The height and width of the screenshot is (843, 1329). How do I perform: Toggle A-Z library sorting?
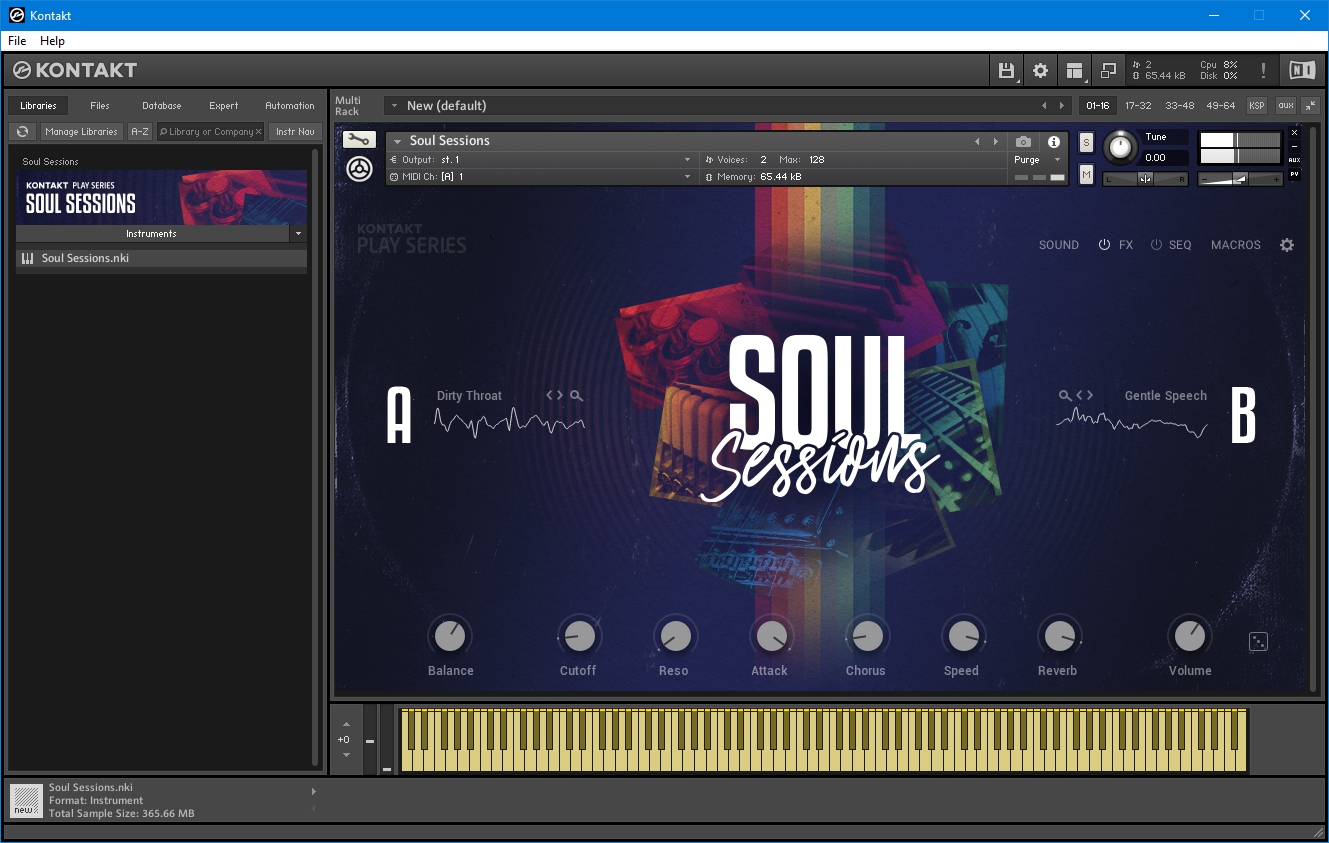(140, 132)
